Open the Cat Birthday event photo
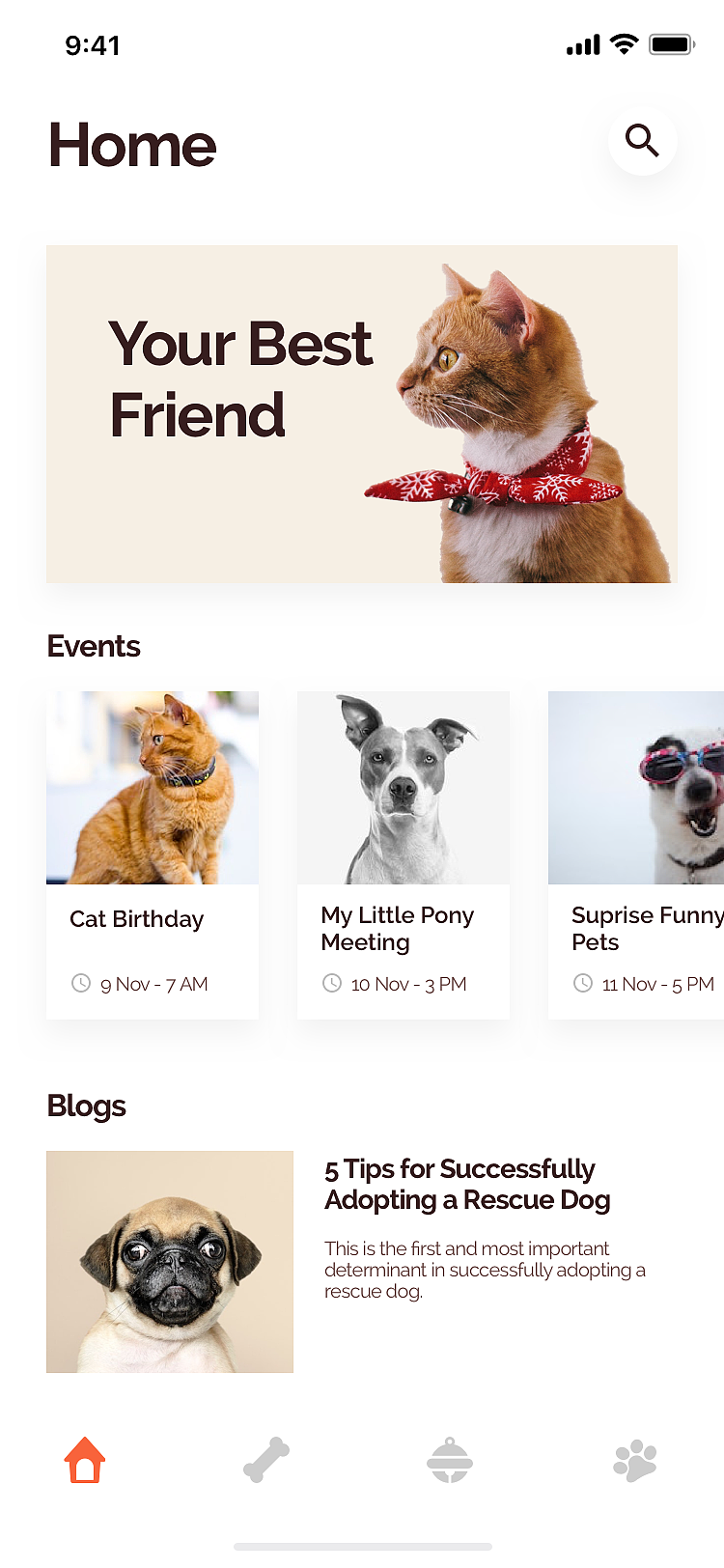Screen dimensions: 724x1568 pyautogui.click(x=153, y=787)
